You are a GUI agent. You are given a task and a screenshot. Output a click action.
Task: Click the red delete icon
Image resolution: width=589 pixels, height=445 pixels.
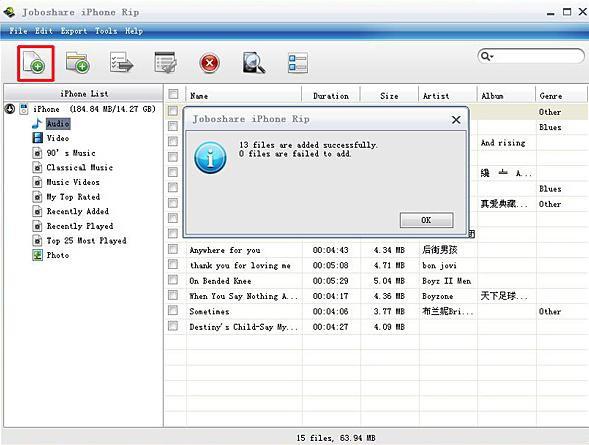210,63
